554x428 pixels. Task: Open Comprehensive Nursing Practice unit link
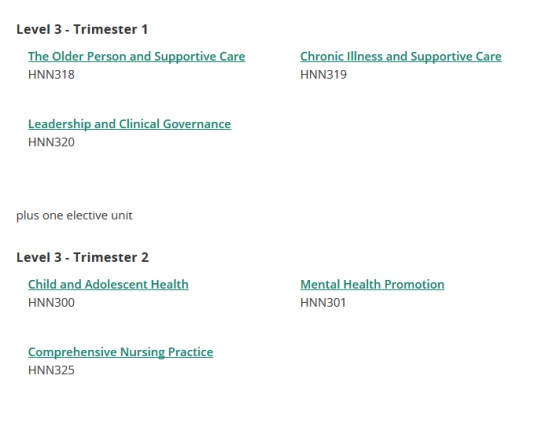point(120,352)
